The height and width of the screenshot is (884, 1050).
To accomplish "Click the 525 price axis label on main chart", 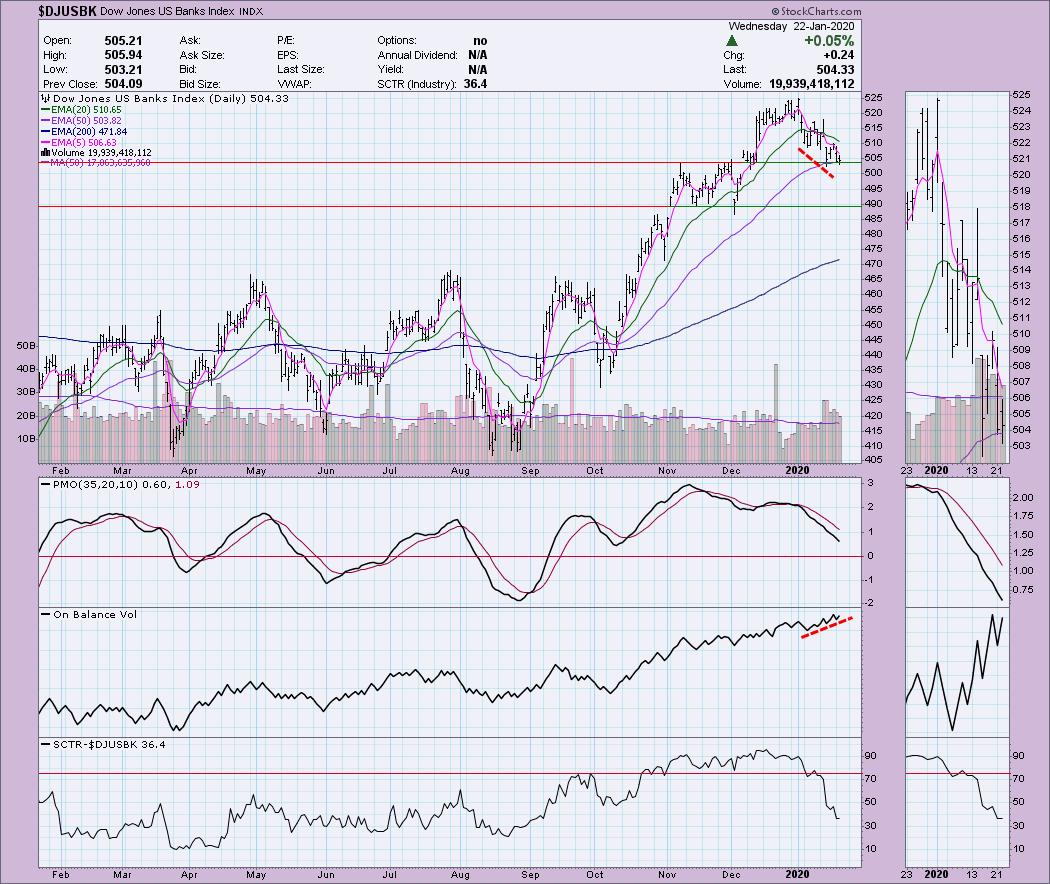I will [x=873, y=96].
